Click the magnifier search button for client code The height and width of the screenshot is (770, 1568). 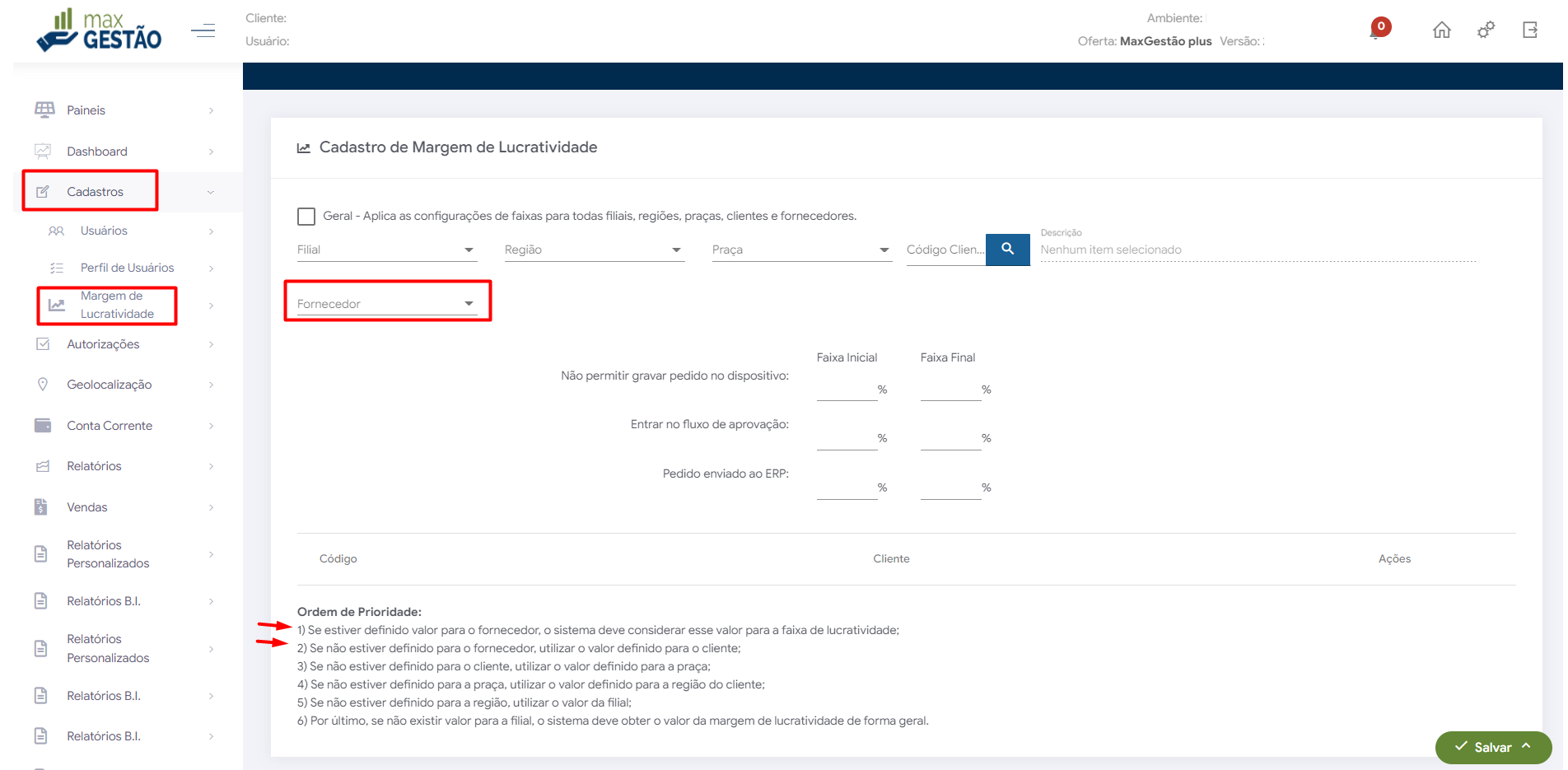1007,249
